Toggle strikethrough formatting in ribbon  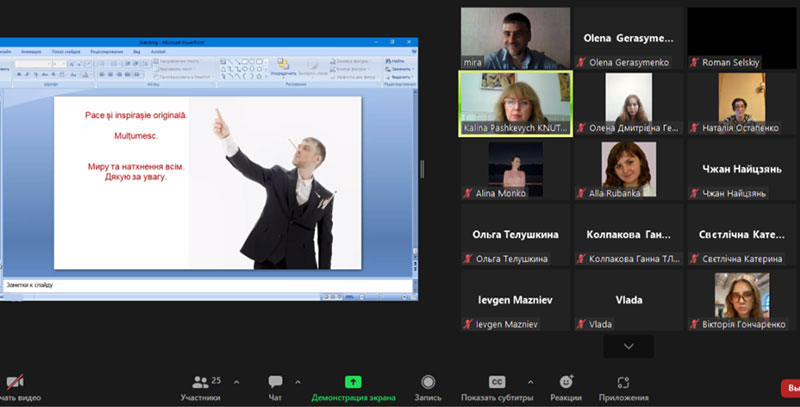[x=44, y=74]
